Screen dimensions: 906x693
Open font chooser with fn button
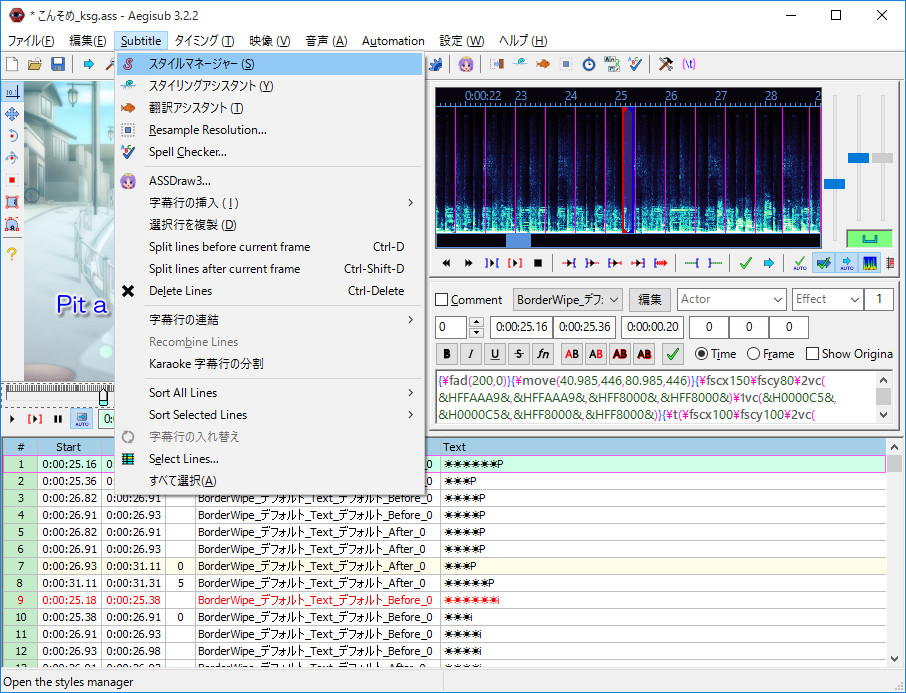[543, 354]
